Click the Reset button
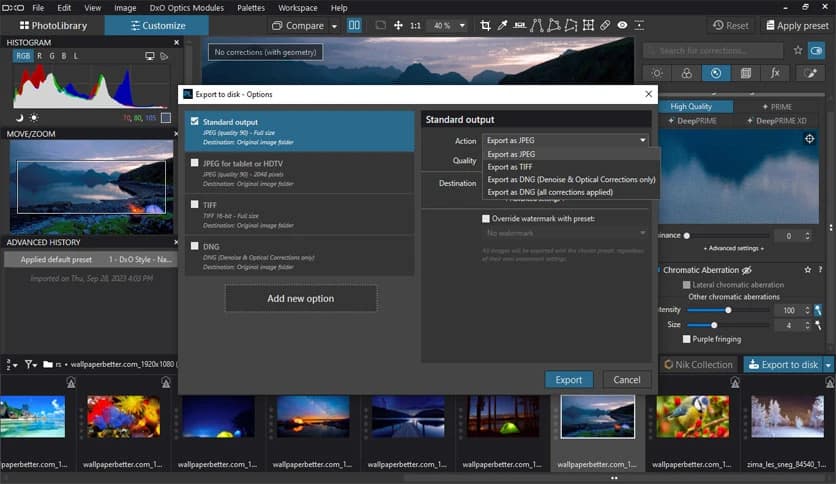 click(x=730, y=26)
